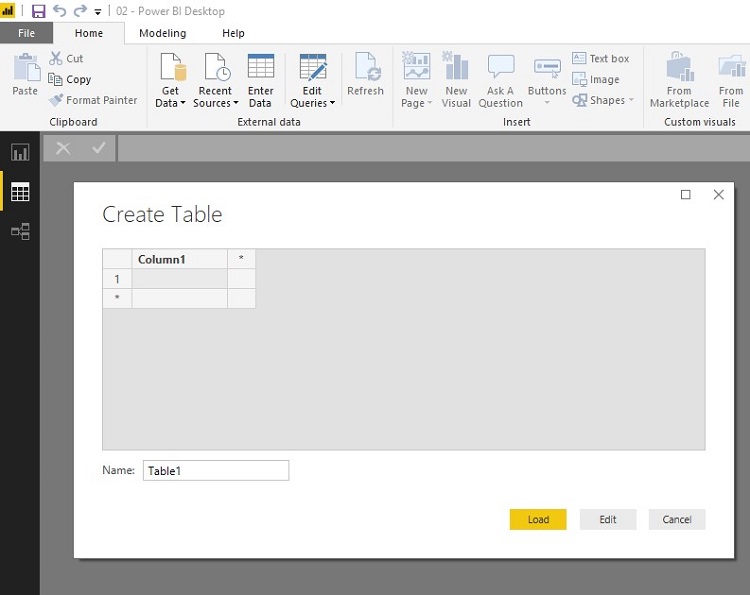750x595 pixels.
Task: Maximize the Create Table dialog
Action: tap(685, 195)
